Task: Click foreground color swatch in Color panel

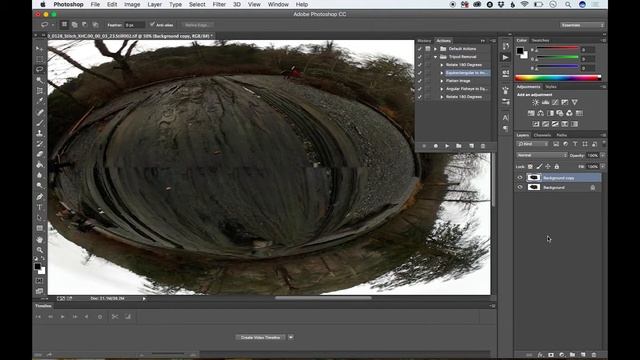Action: pos(520,51)
